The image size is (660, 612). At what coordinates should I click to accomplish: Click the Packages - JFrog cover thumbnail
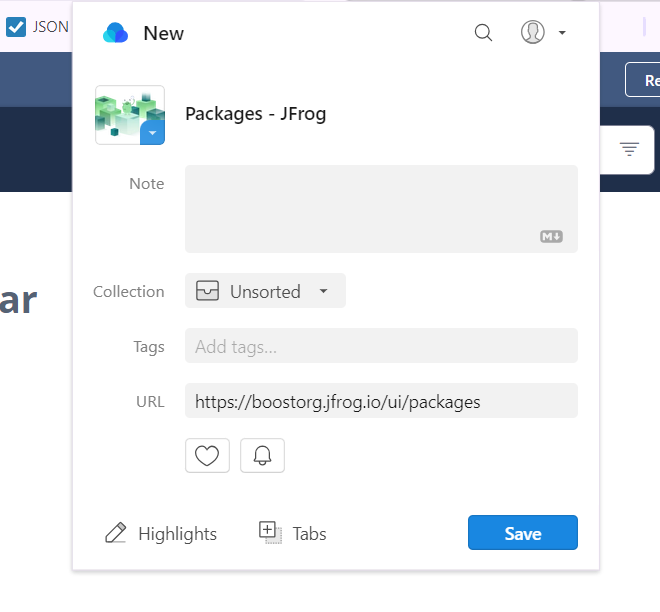click(130, 115)
